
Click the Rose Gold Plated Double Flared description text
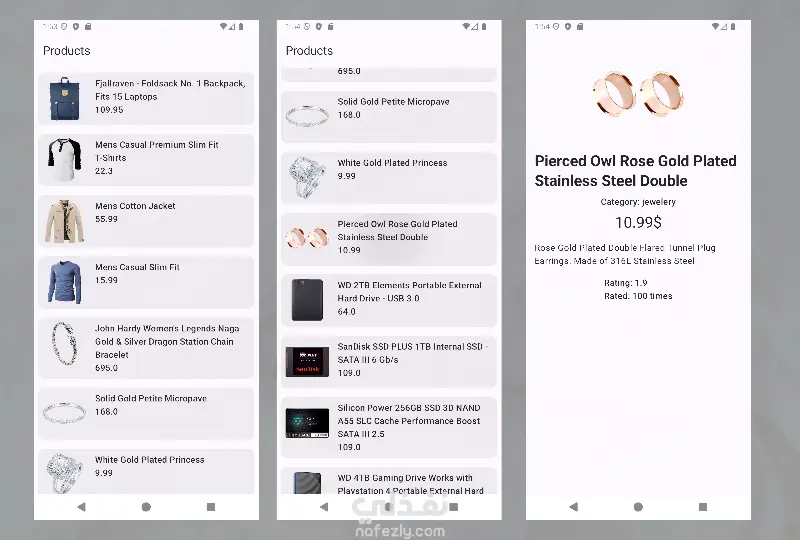pos(625,254)
